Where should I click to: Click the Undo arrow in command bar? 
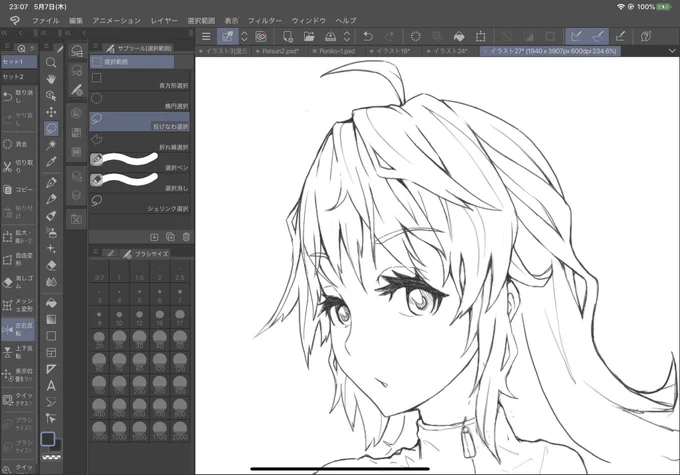coord(368,37)
